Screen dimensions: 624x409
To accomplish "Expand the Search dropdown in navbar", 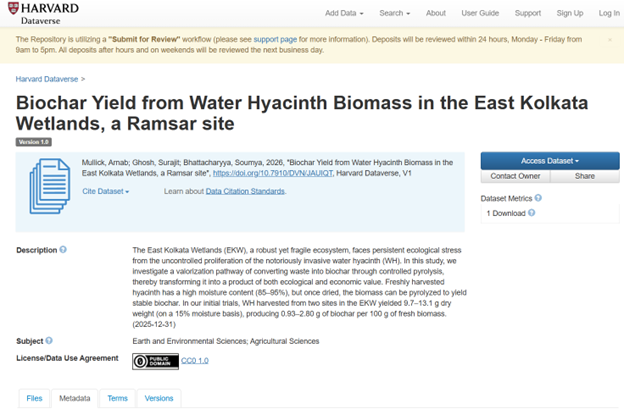I will tap(395, 13).
